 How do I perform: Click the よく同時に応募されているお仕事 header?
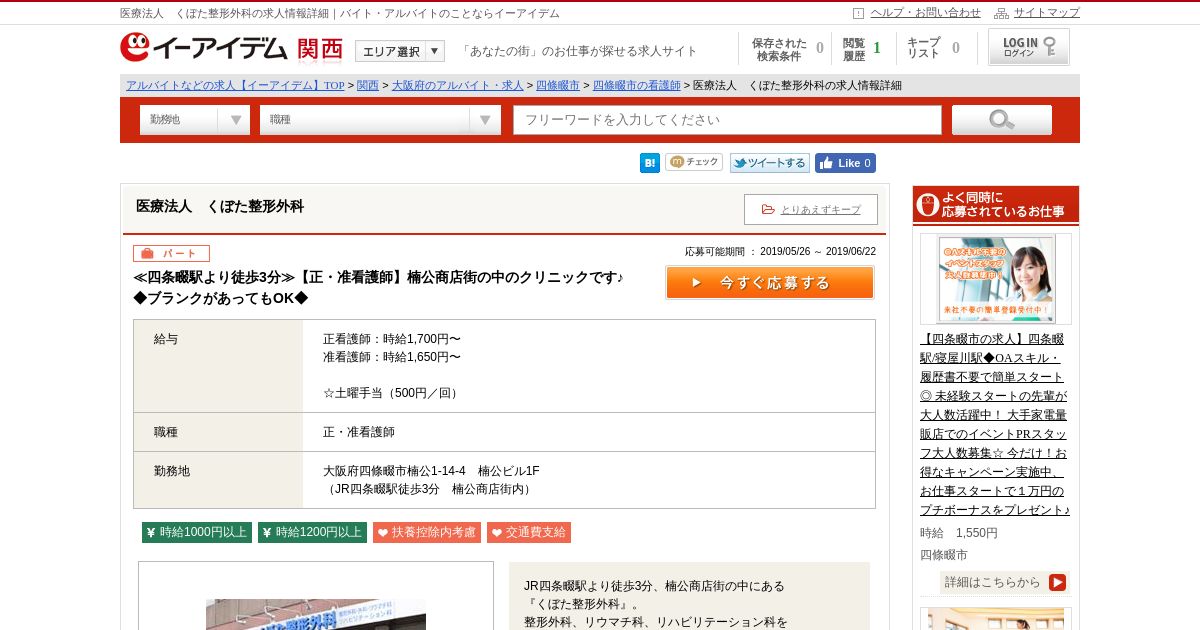(x=996, y=205)
